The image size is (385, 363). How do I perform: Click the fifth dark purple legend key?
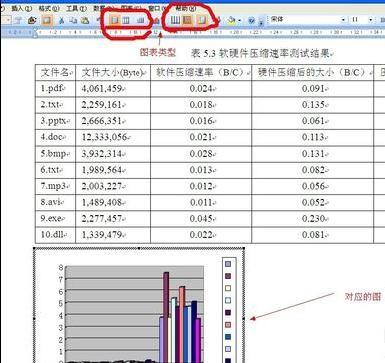[228, 313]
